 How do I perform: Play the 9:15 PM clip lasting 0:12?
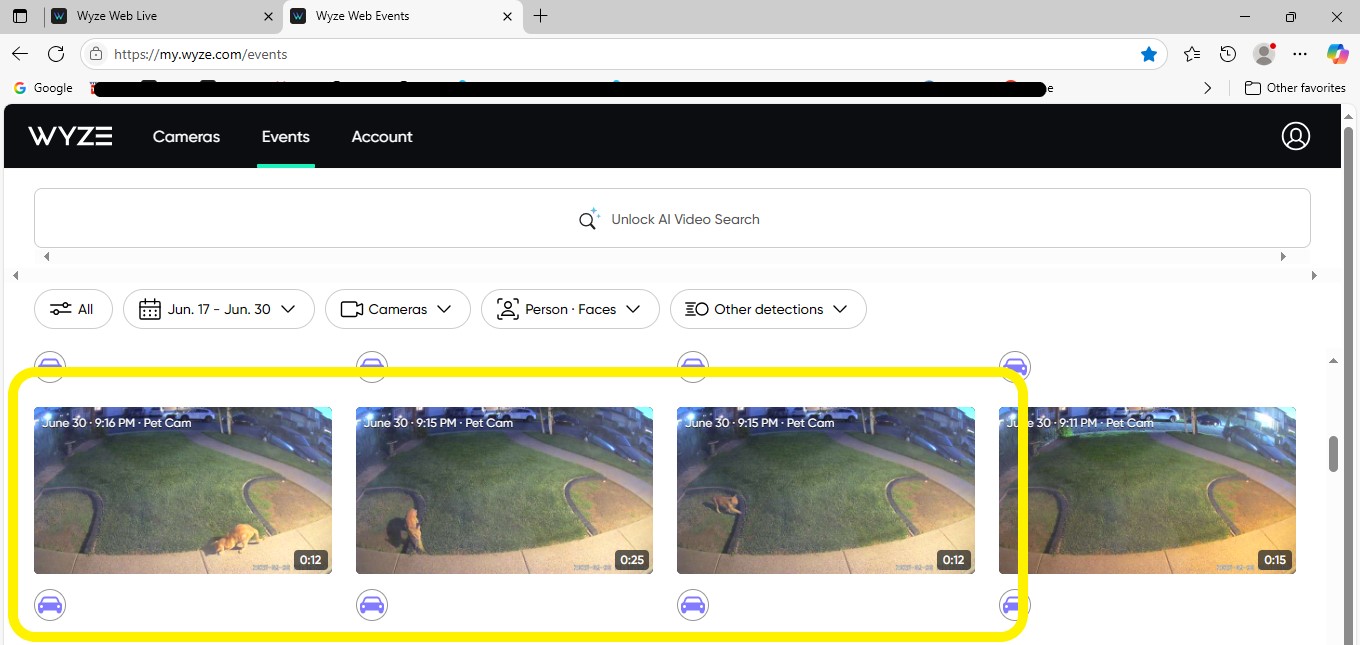click(826, 490)
